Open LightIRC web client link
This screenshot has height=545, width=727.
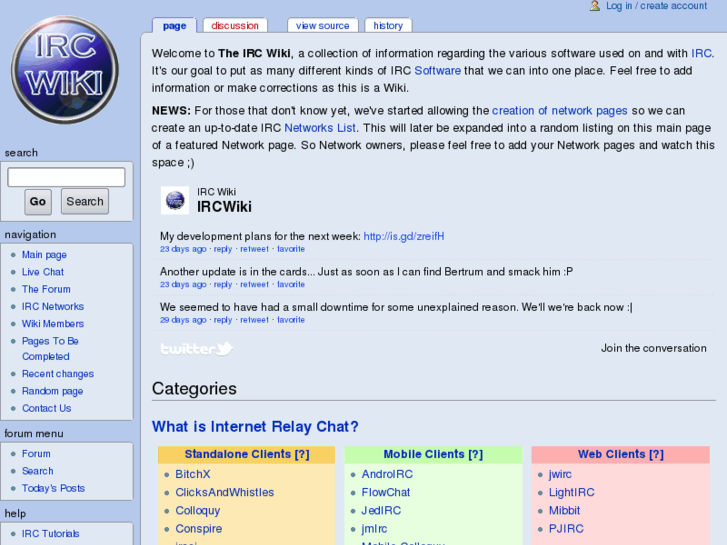coord(572,492)
